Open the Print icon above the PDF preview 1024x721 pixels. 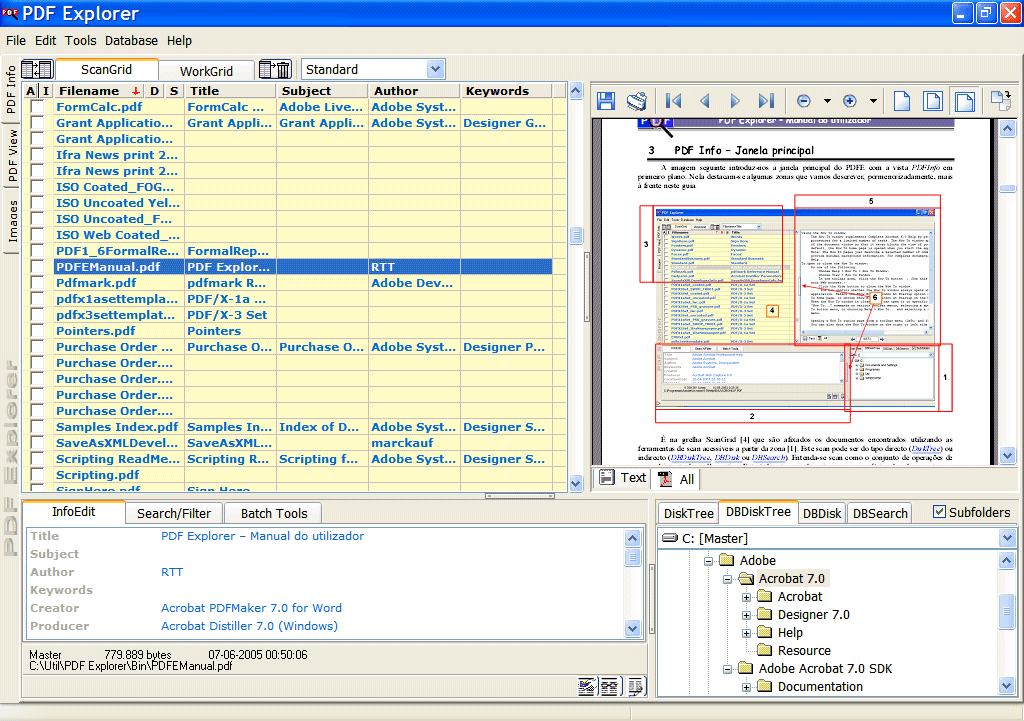(637, 101)
